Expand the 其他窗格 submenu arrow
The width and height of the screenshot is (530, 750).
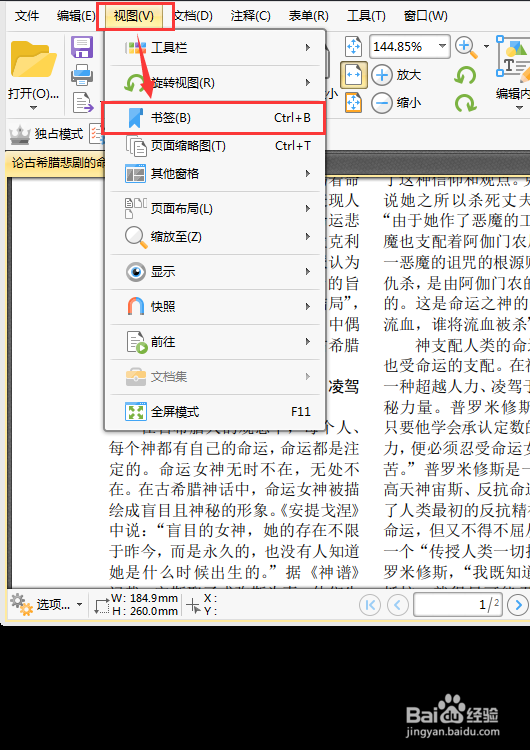point(308,174)
